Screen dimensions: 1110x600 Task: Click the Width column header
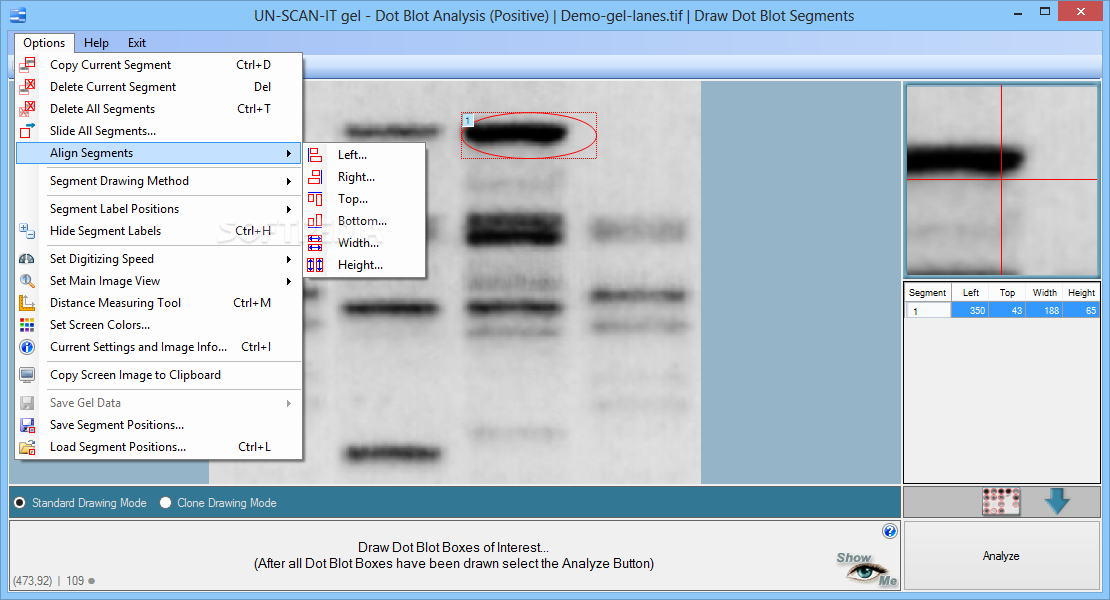(1044, 292)
